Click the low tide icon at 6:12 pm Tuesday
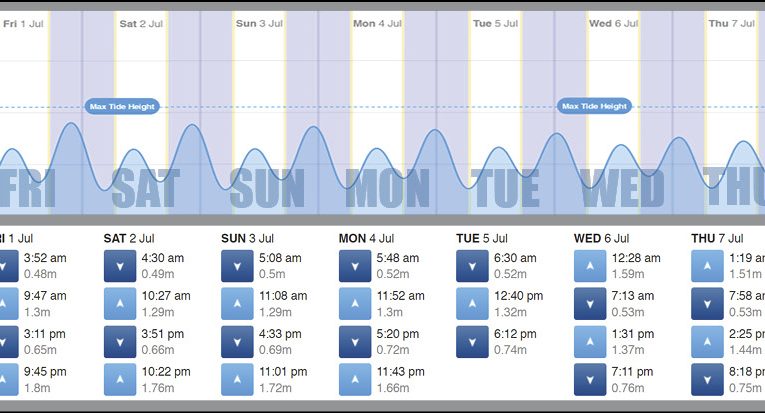The height and width of the screenshot is (413, 765). (x=472, y=341)
